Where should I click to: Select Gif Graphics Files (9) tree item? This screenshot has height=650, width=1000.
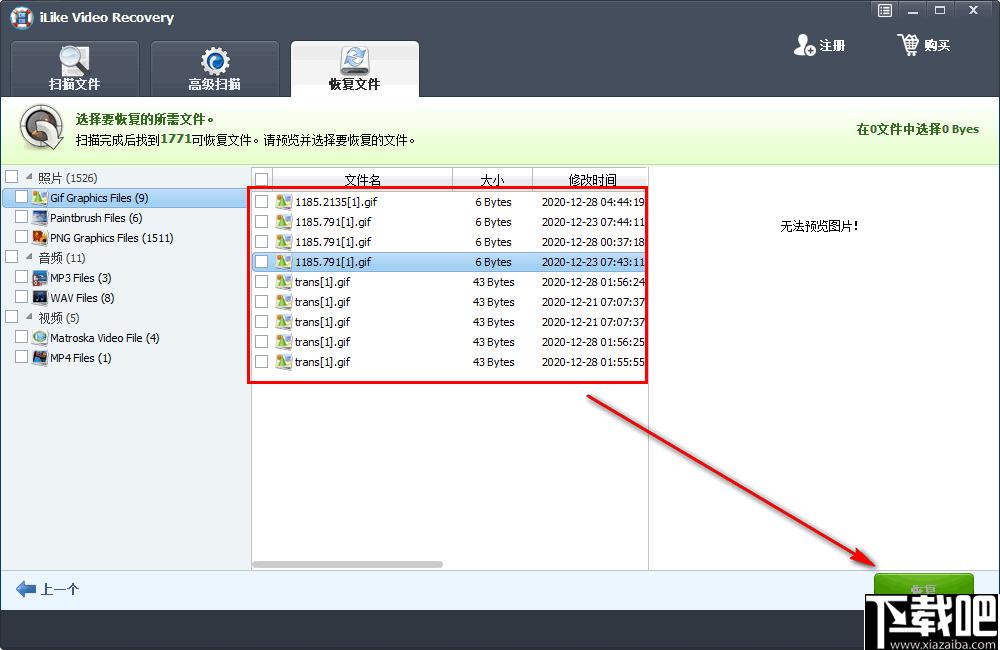coord(99,198)
